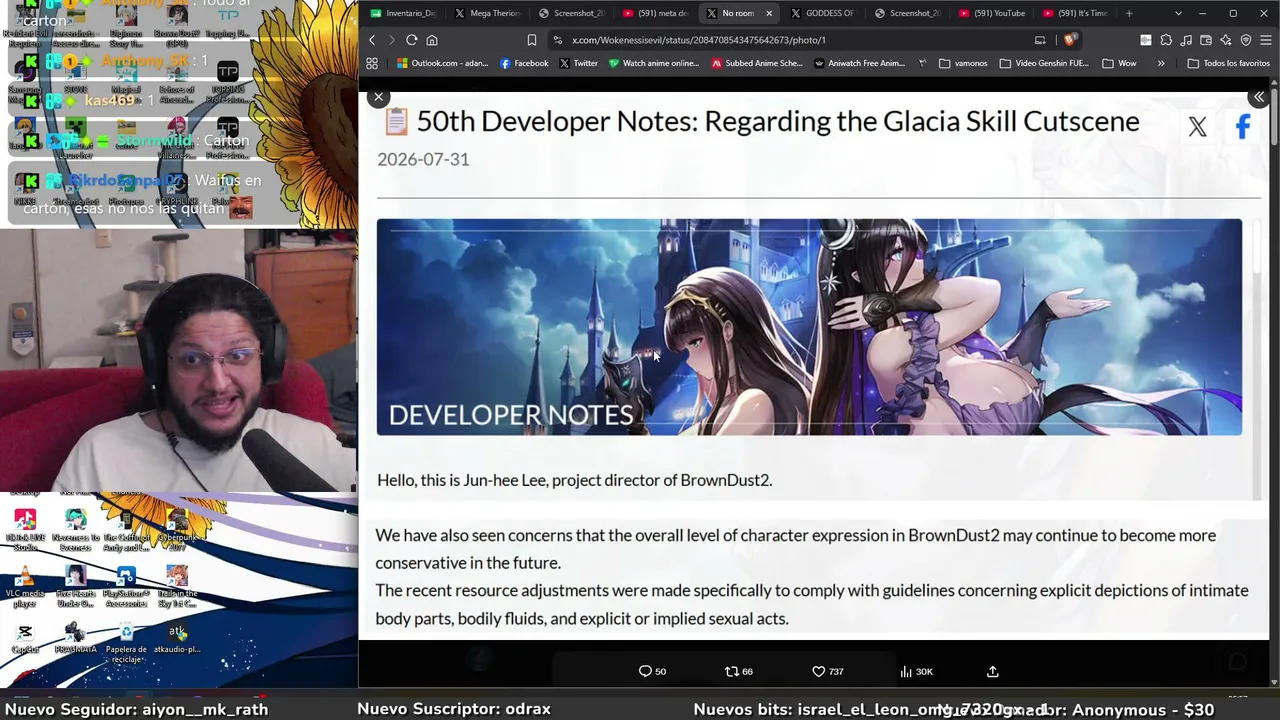Open TikTok LIVE Studio desktop shortcut
This screenshot has width=1280, height=720.
click(x=25, y=530)
